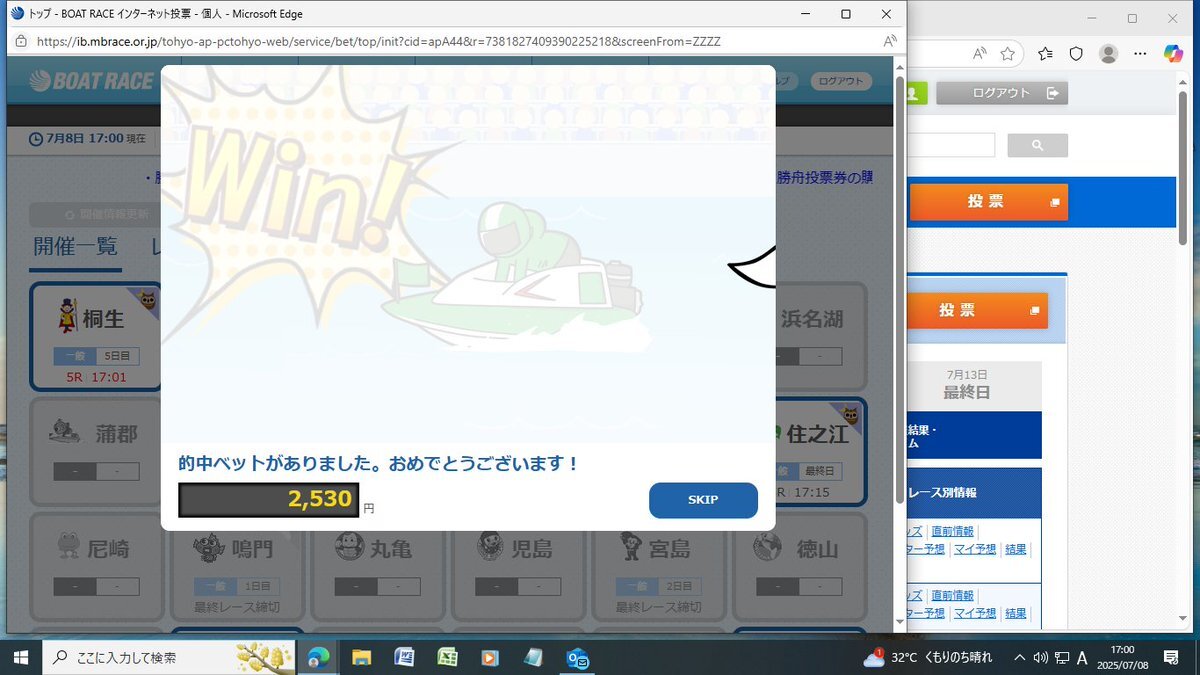Open Microsoft Edge from the taskbar
Image resolution: width=1200 pixels, height=675 pixels.
coord(319,657)
